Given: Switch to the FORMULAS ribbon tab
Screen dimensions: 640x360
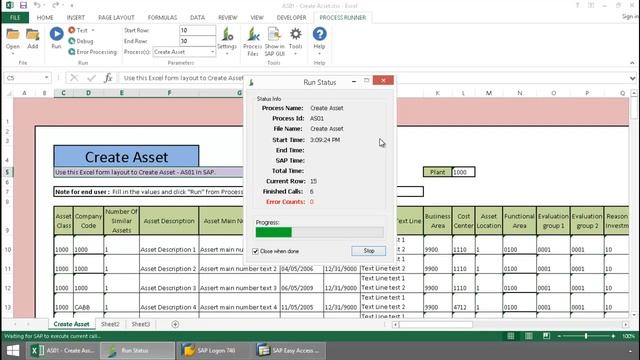Looking at the screenshot, I should [162, 18].
